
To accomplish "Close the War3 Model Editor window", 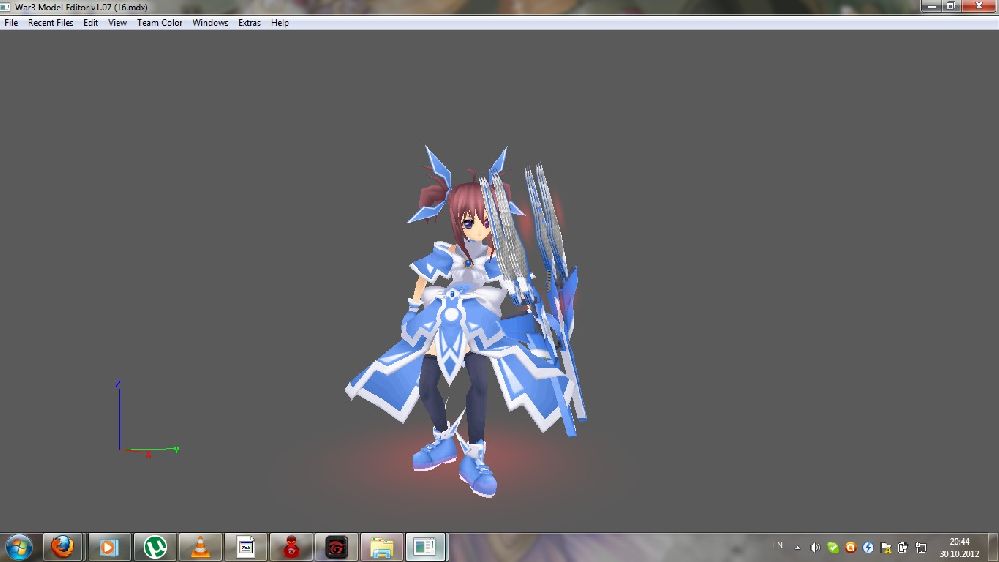I will [979, 6].
